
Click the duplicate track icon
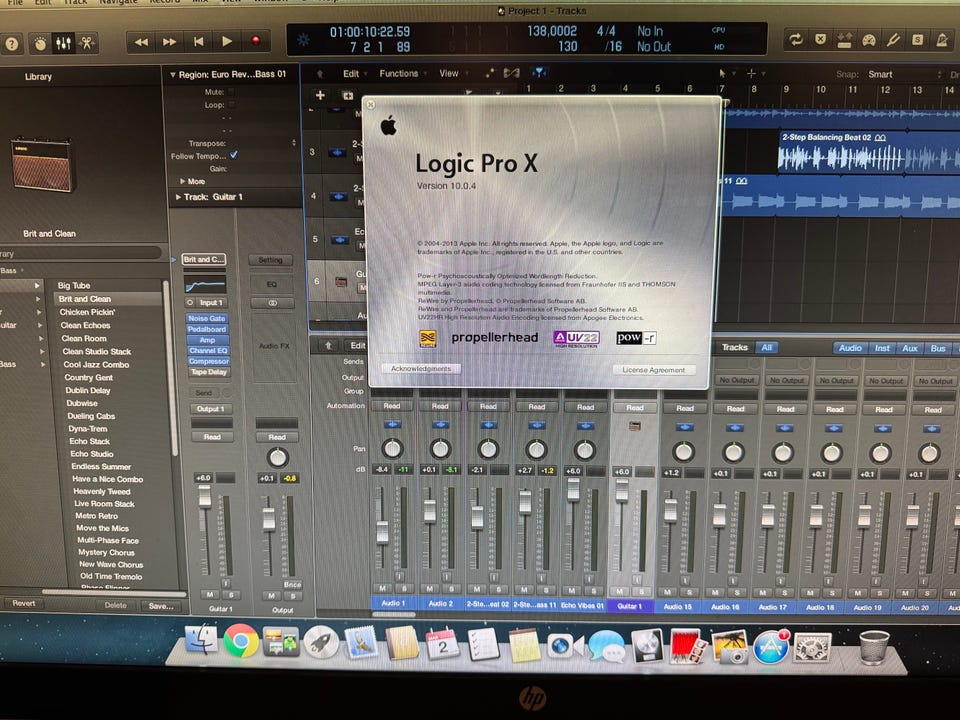pos(348,96)
